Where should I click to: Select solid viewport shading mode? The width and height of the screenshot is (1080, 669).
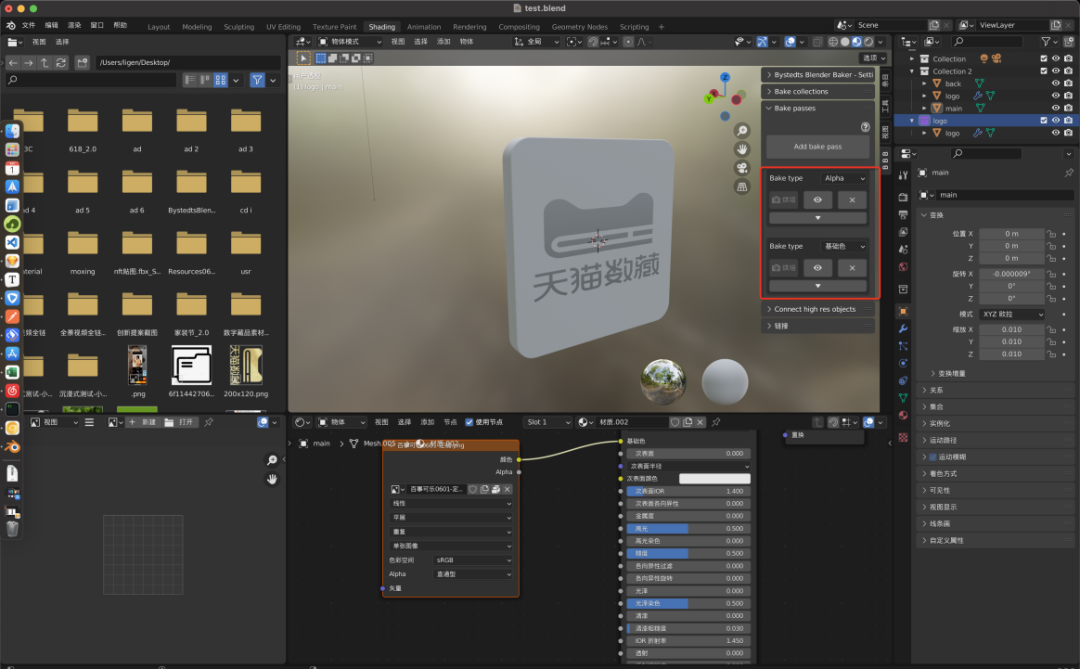845,42
